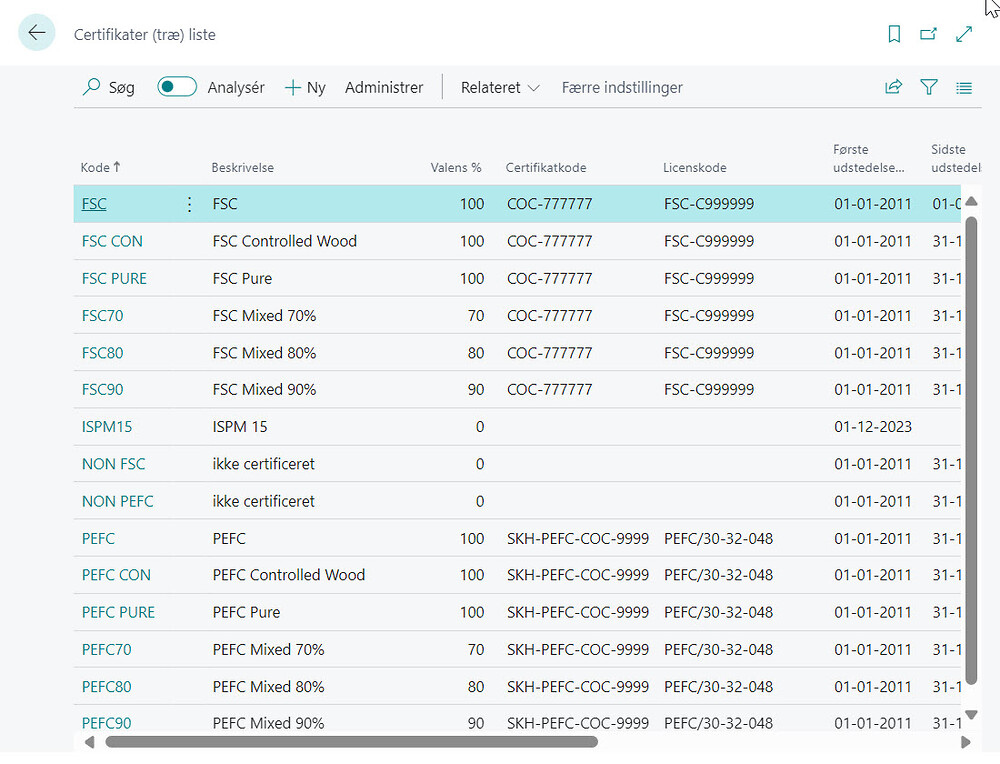Open the PEFC90 code link
Screen dimensions: 1000x764
click(107, 723)
